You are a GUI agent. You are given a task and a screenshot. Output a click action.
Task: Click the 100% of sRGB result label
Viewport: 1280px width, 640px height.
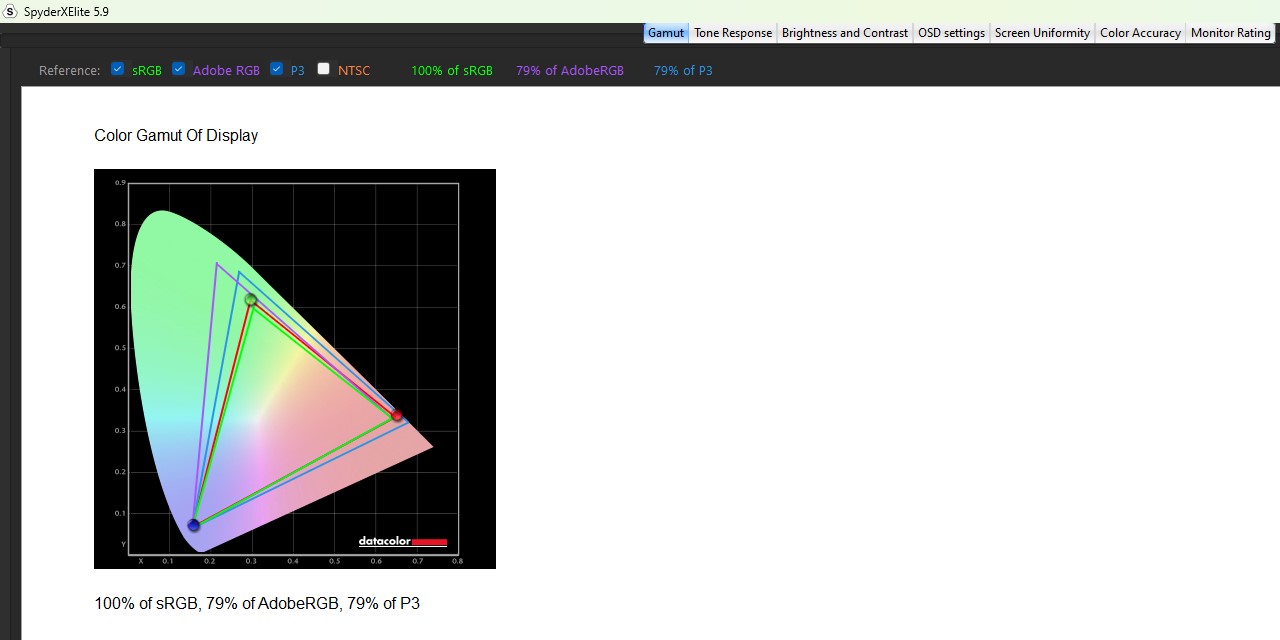tap(452, 71)
